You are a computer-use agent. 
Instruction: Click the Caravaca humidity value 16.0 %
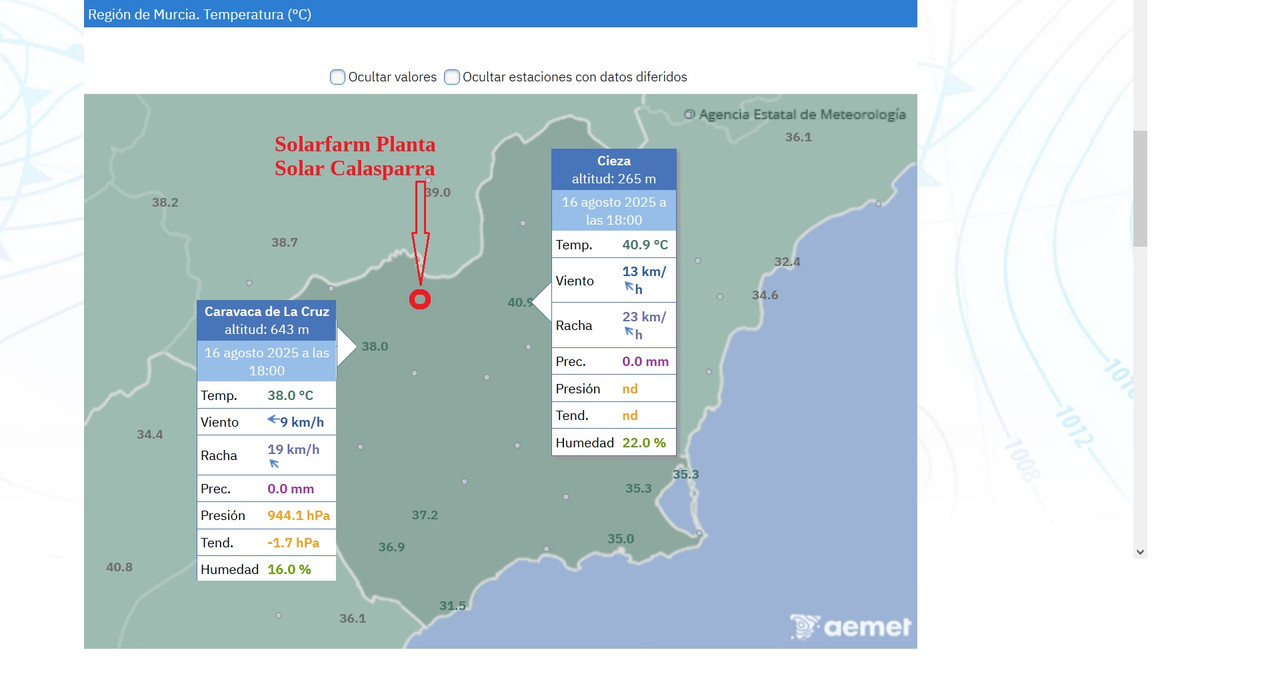(289, 569)
